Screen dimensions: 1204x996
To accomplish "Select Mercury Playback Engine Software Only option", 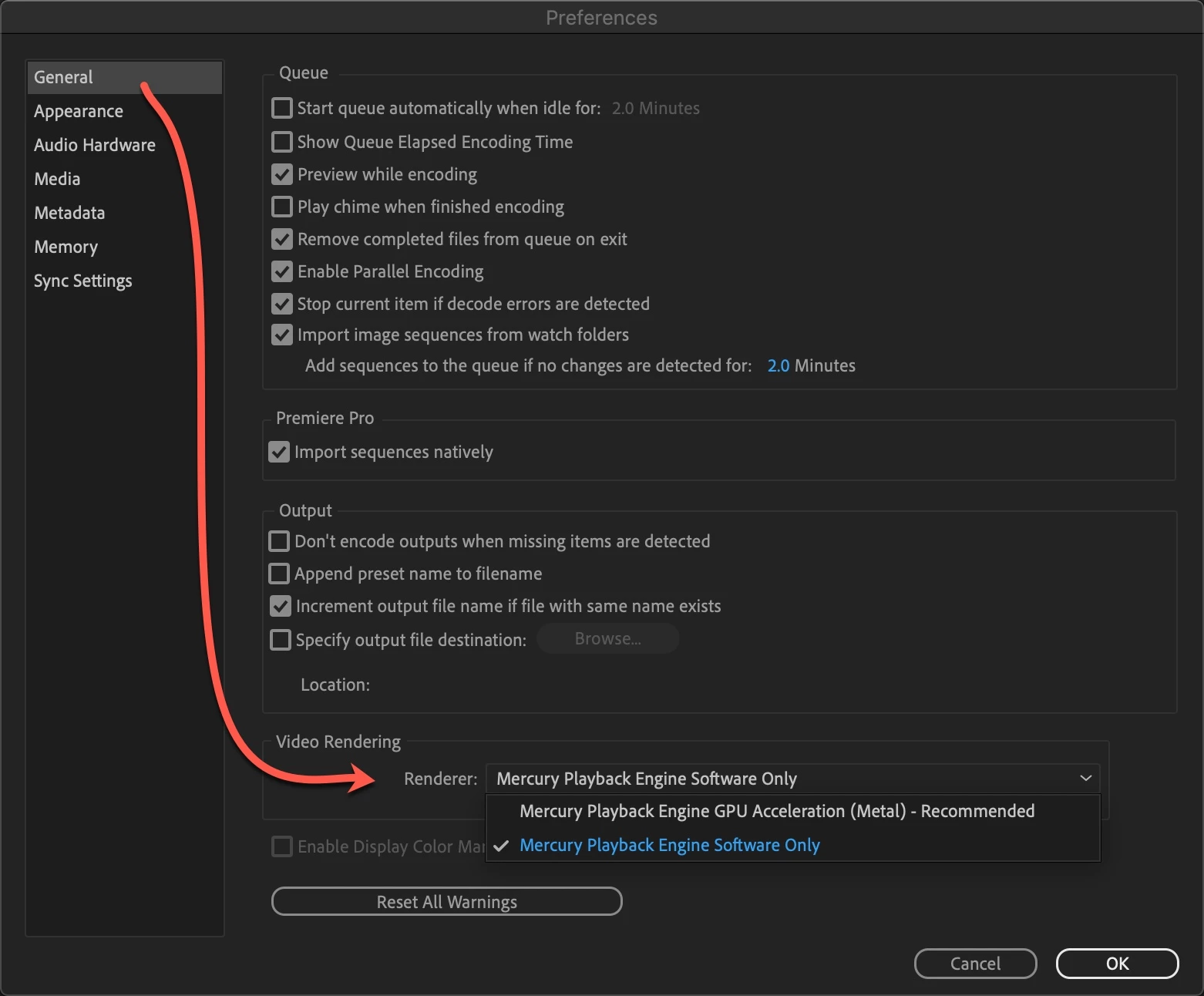I will pos(792,845).
